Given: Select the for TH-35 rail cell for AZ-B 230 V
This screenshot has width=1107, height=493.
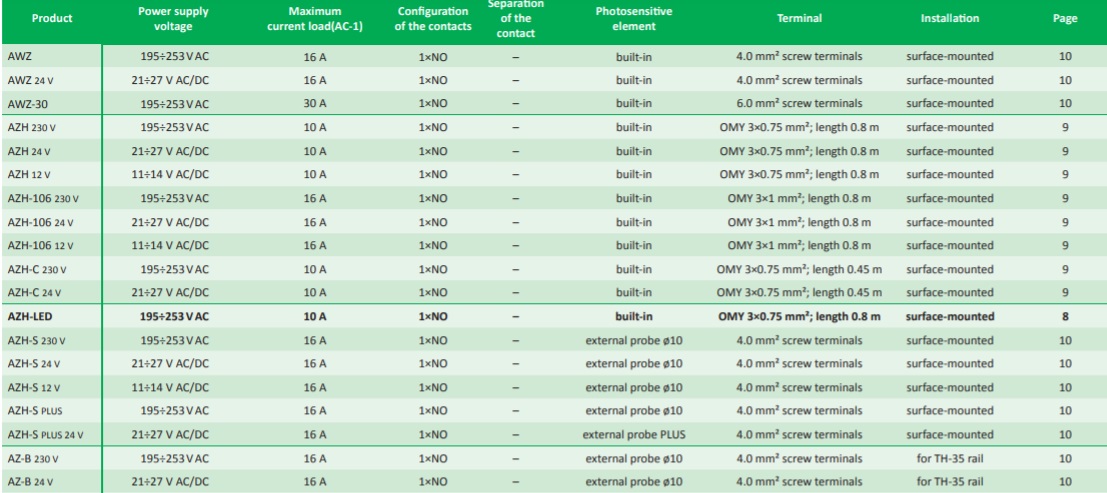Looking at the screenshot, I should 950,458.
